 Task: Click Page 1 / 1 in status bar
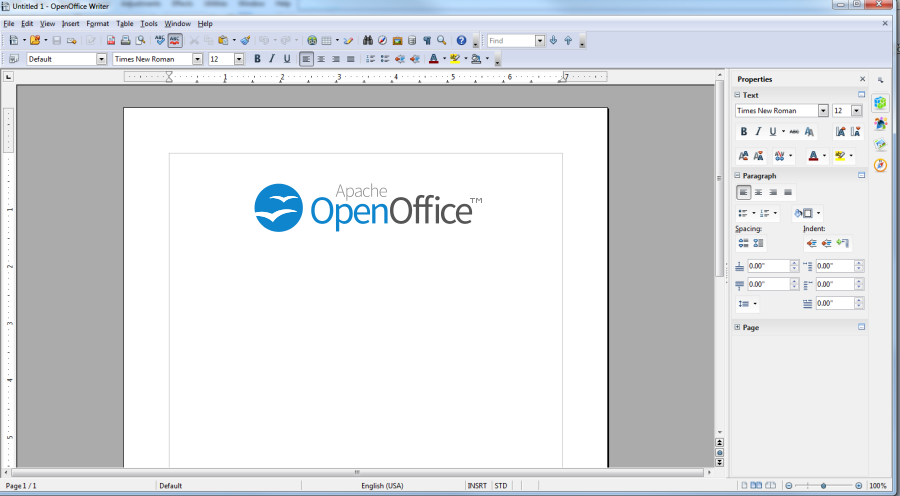click(21, 486)
